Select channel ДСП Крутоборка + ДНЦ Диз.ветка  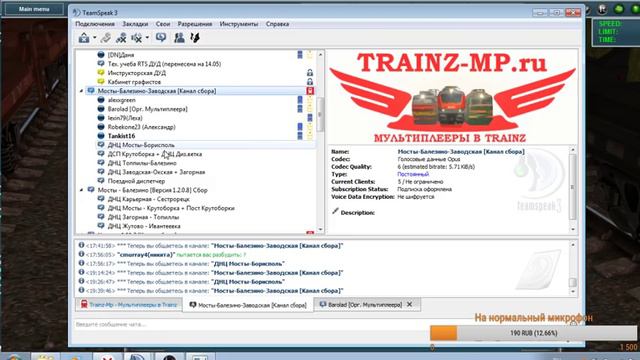(x=155, y=154)
